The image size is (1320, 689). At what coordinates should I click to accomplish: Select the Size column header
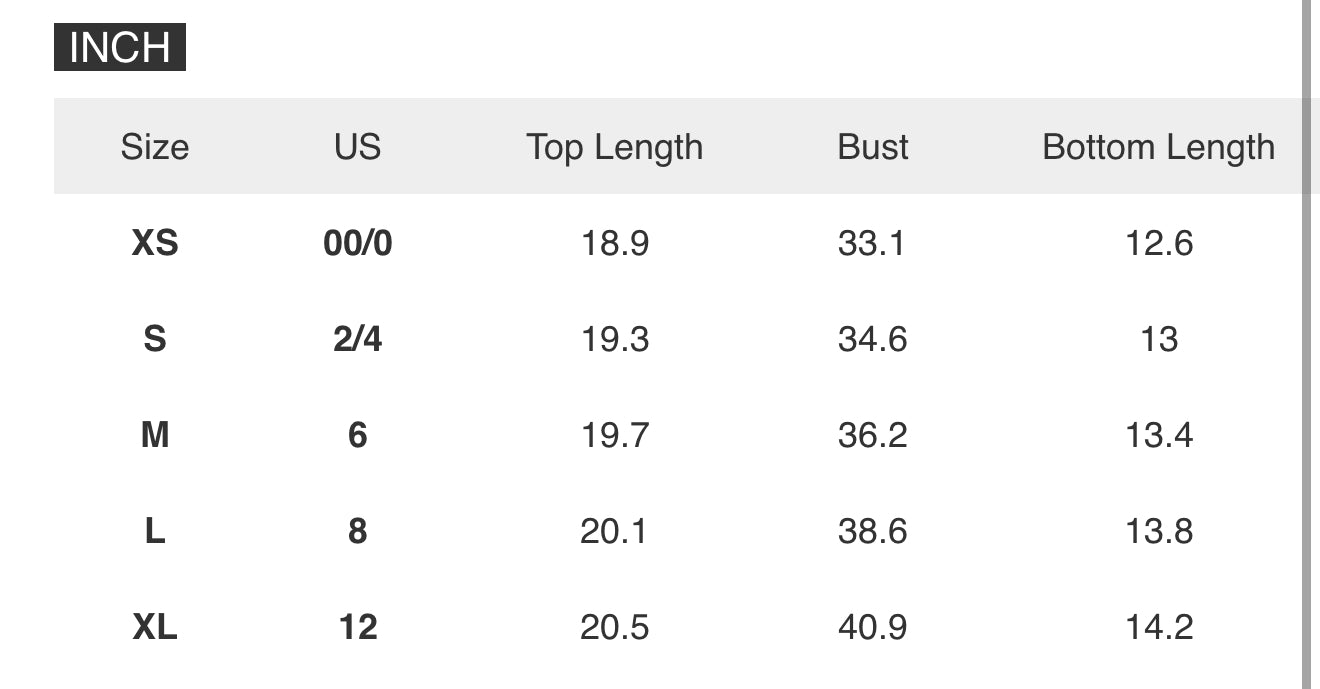155,147
